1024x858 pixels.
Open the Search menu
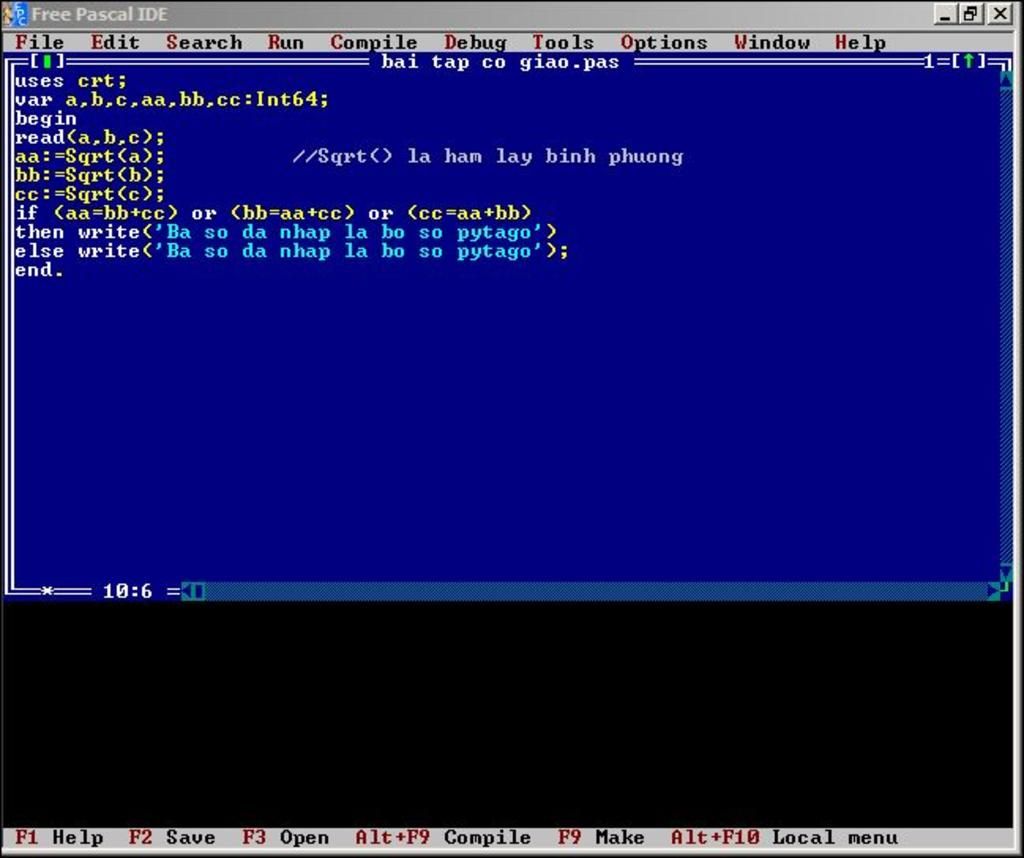(x=204, y=42)
